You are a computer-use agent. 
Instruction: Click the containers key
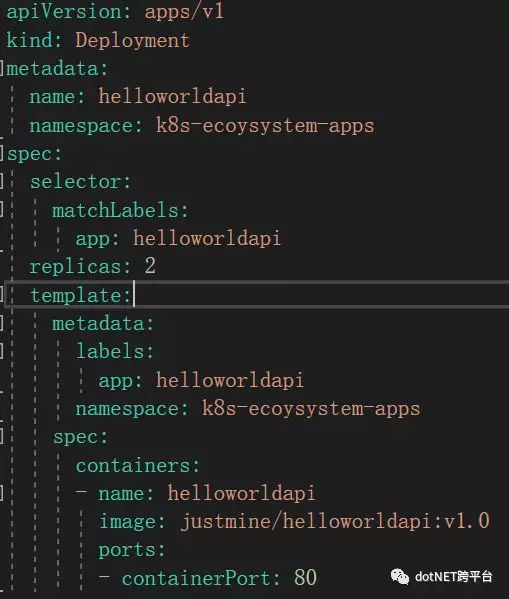pos(138,465)
